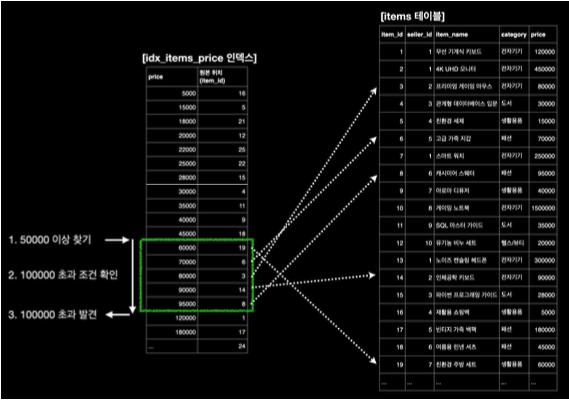Image resolution: width=569 pixels, height=400 pixels.
Task: Click the '게이밍 노트북' item name
Action: click(453, 208)
